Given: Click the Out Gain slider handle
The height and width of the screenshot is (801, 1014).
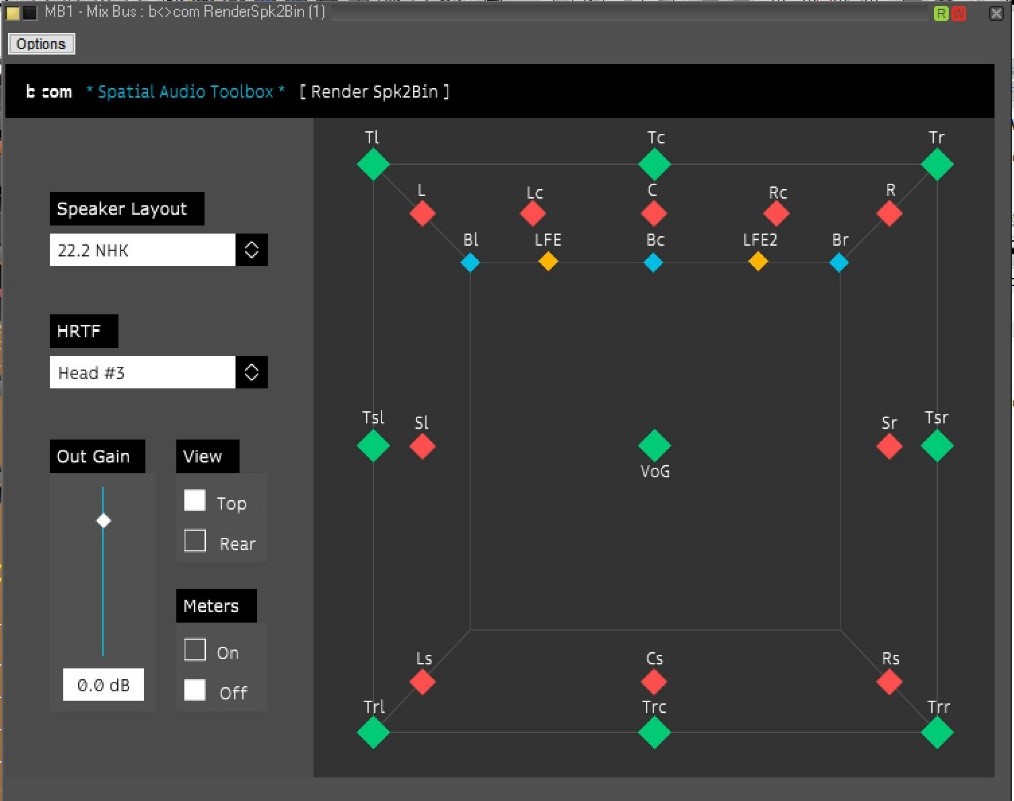Looking at the screenshot, I should click(103, 520).
